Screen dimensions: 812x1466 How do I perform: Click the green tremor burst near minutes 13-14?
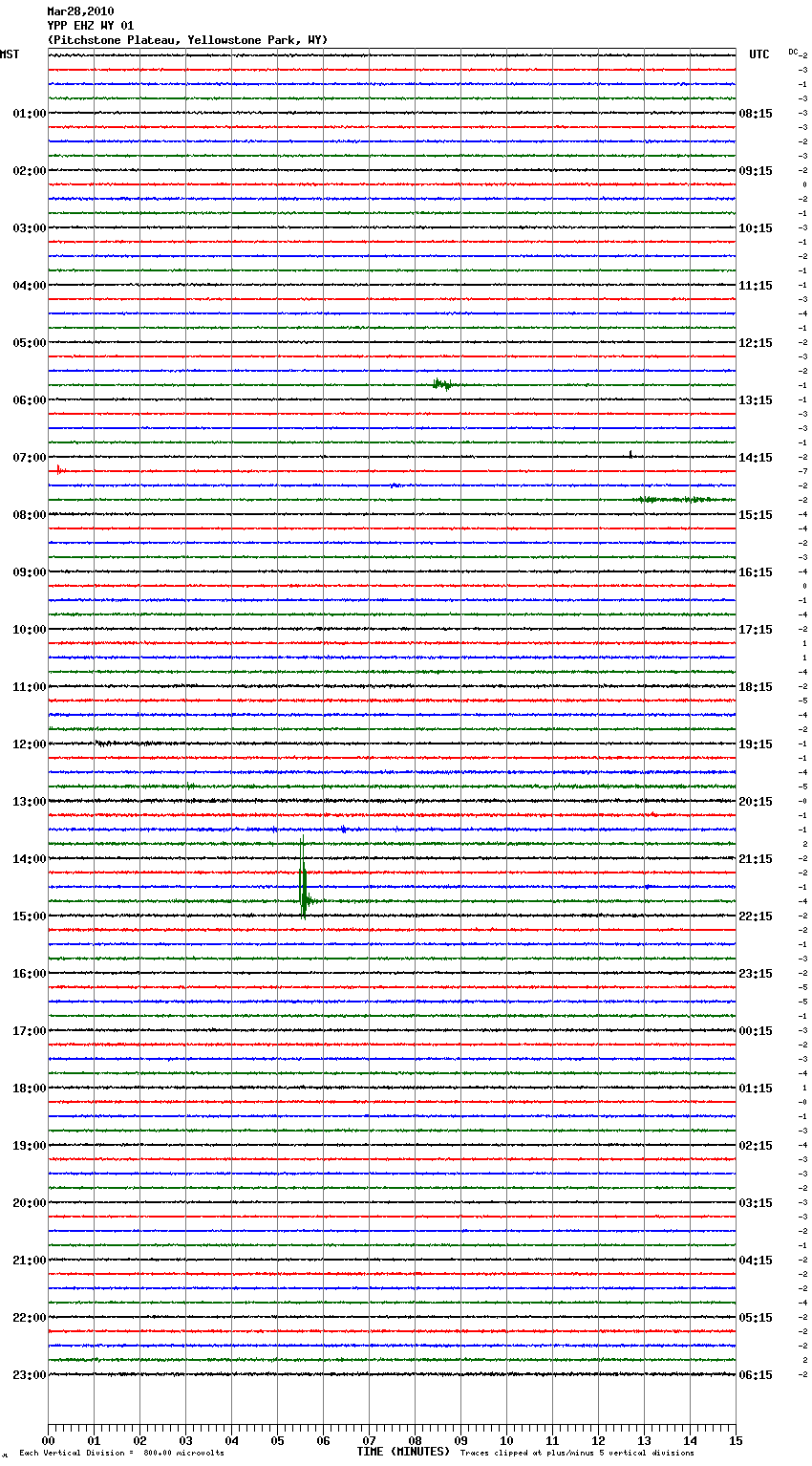coord(676,499)
